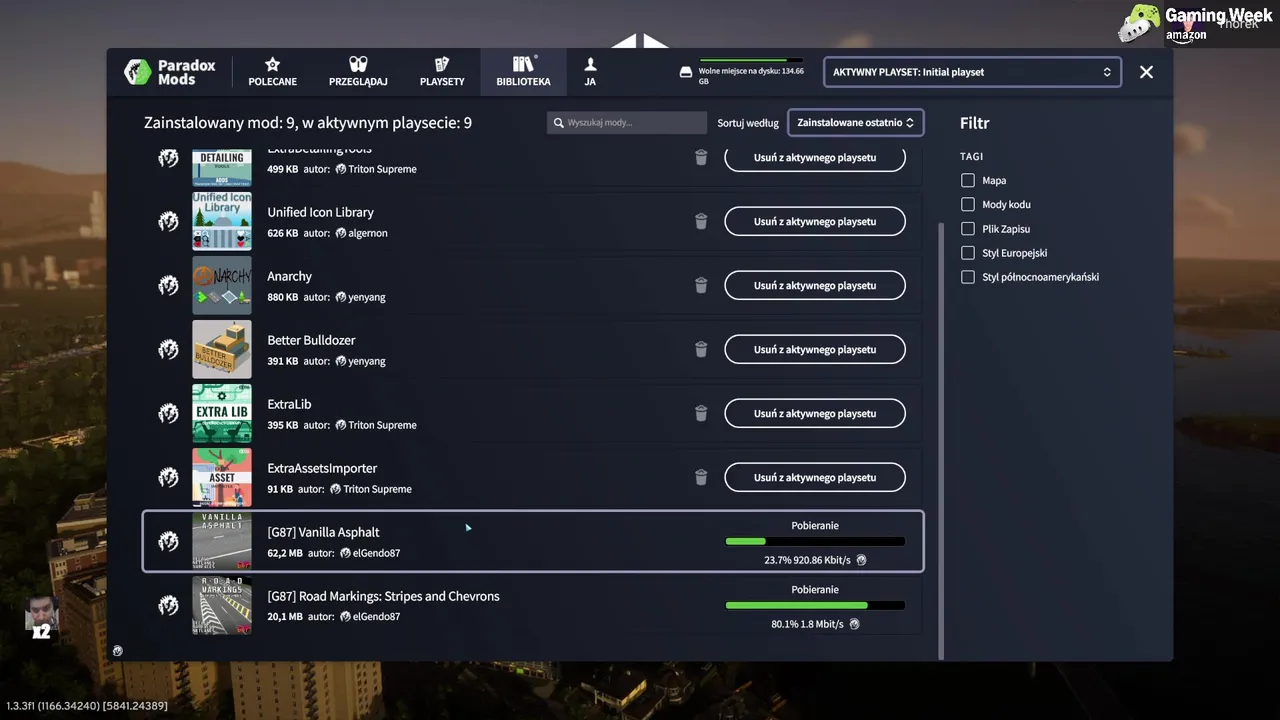Image resolution: width=1280 pixels, height=720 pixels.
Task: Cancel icon beside Vanilla Asphalt download speed
Action: tap(861, 560)
